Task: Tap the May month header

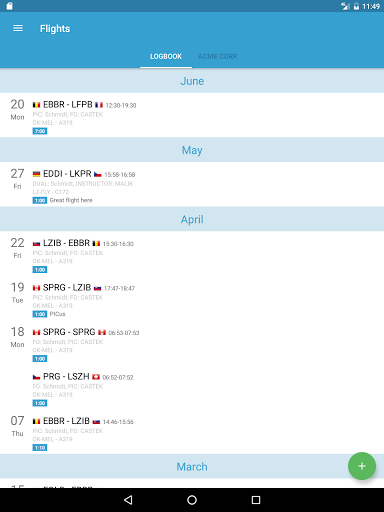Action: click(192, 150)
